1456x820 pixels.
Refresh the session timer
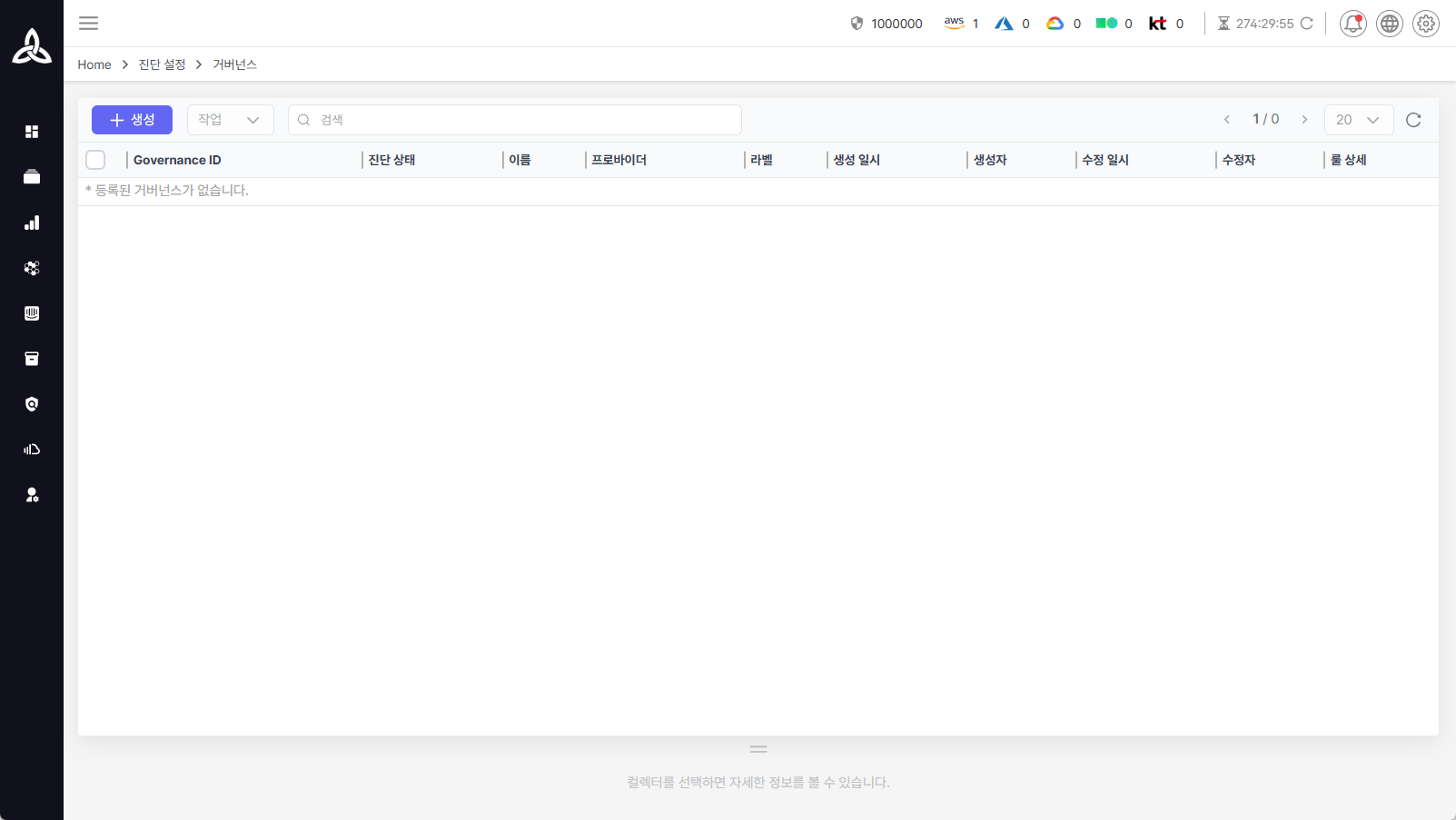click(1307, 24)
